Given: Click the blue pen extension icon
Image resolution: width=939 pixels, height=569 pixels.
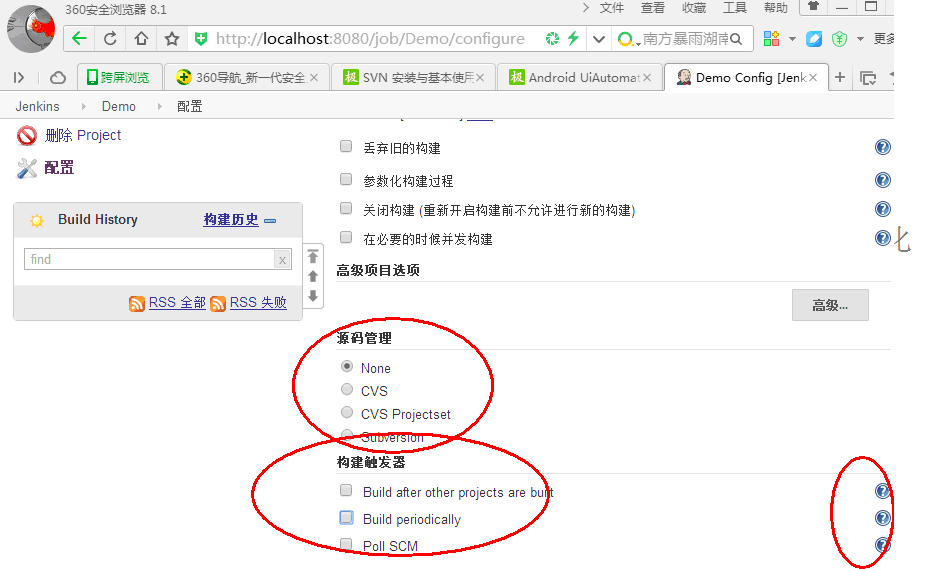Looking at the screenshot, I should (814, 39).
